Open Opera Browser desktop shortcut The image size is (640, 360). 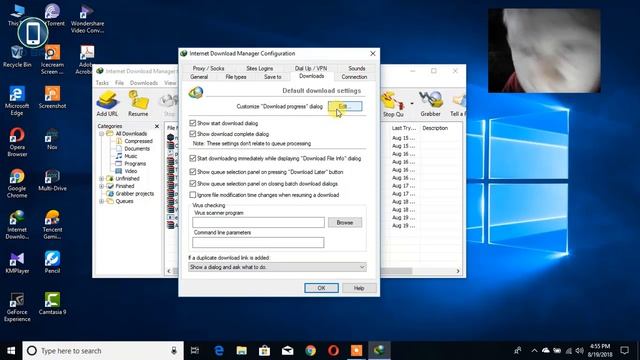click(17, 142)
